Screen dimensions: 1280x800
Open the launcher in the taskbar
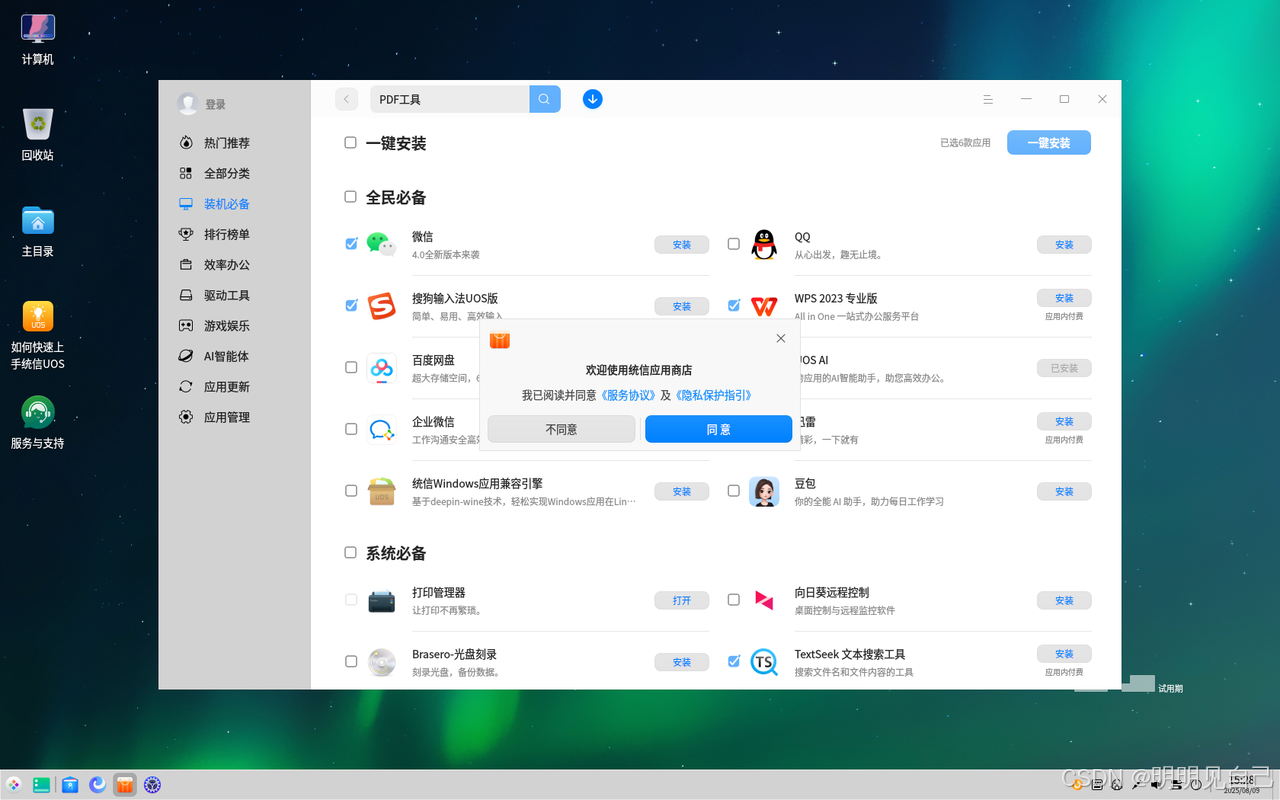point(14,785)
